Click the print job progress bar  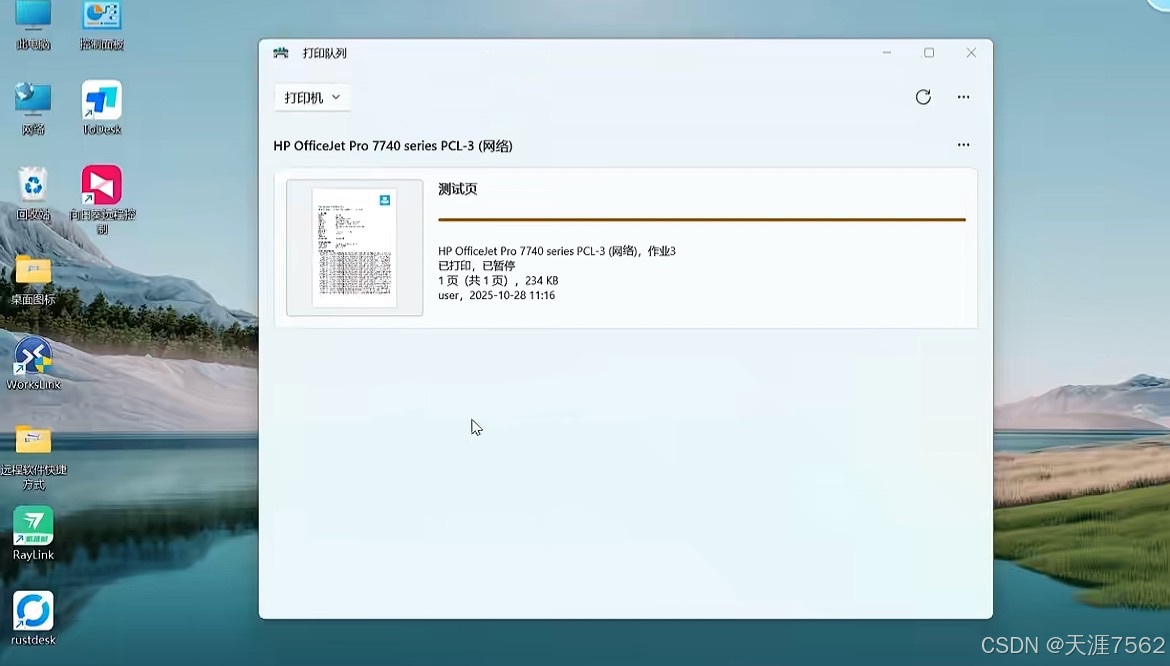point(701,219)
